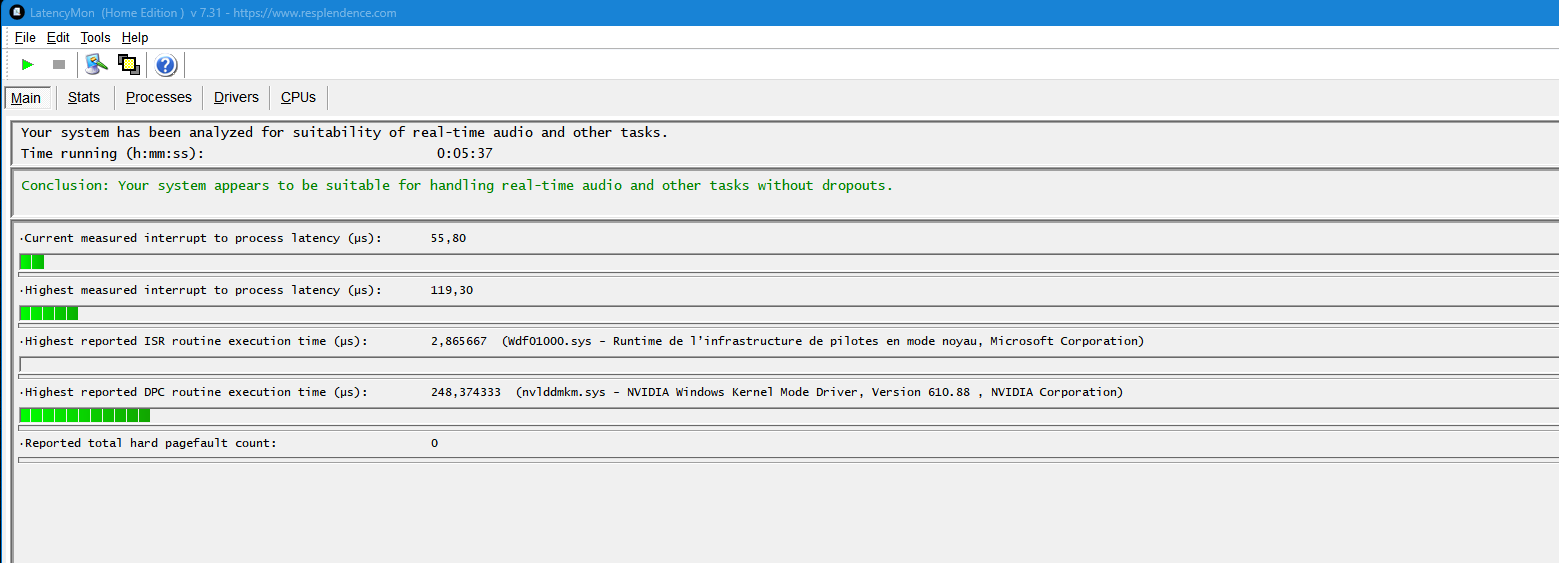Viewport: 1559px width, 563px height.
Task: Click the green Conclusion text line
Action: point(457,185)
